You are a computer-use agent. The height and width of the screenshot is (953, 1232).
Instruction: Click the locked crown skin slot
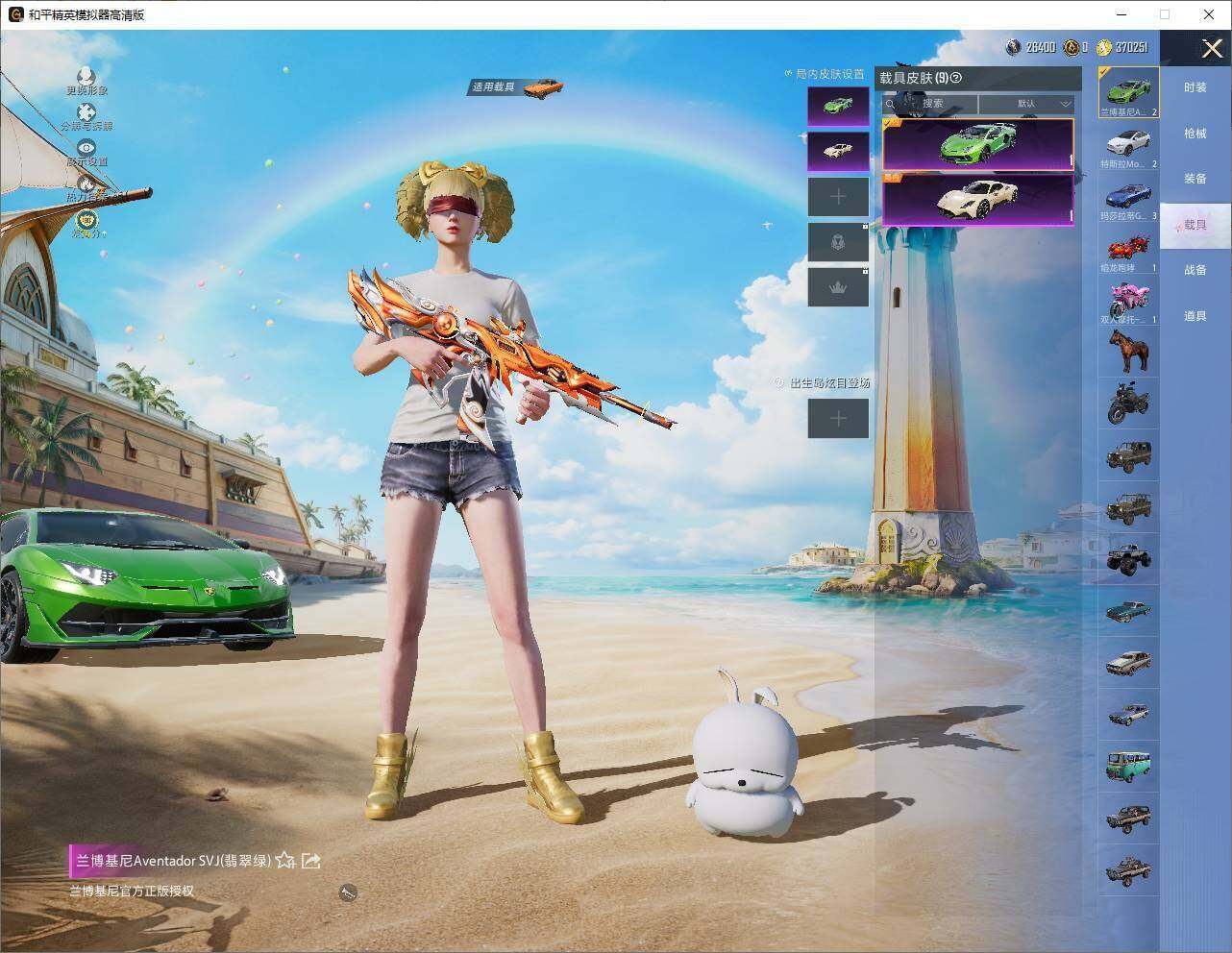tap(838, 287)
